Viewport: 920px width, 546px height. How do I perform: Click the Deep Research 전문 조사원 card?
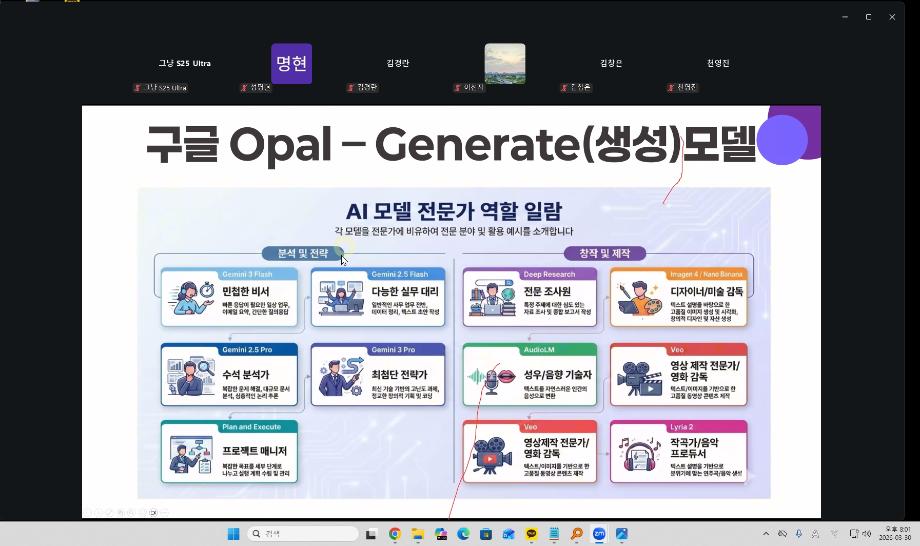pyautogui.click(x=529, y=296)
